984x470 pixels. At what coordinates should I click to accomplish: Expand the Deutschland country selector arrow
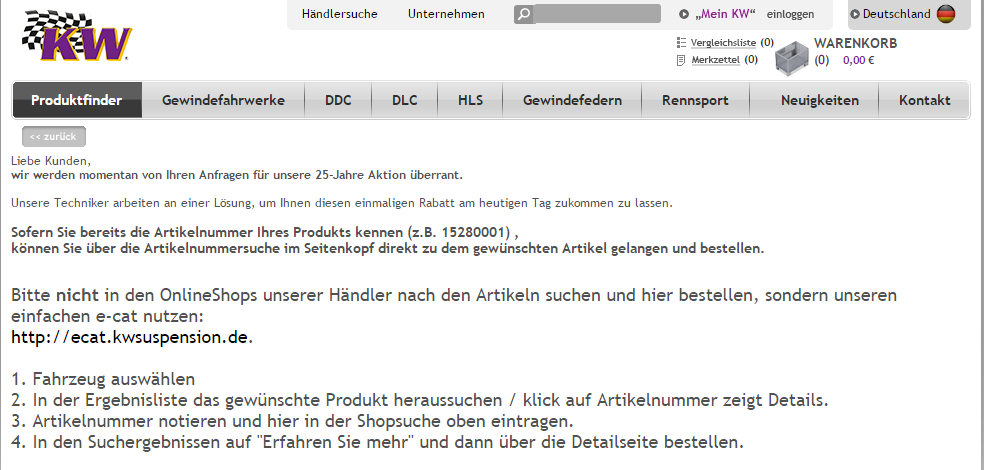pyautogui.click(x=855, y=14)
